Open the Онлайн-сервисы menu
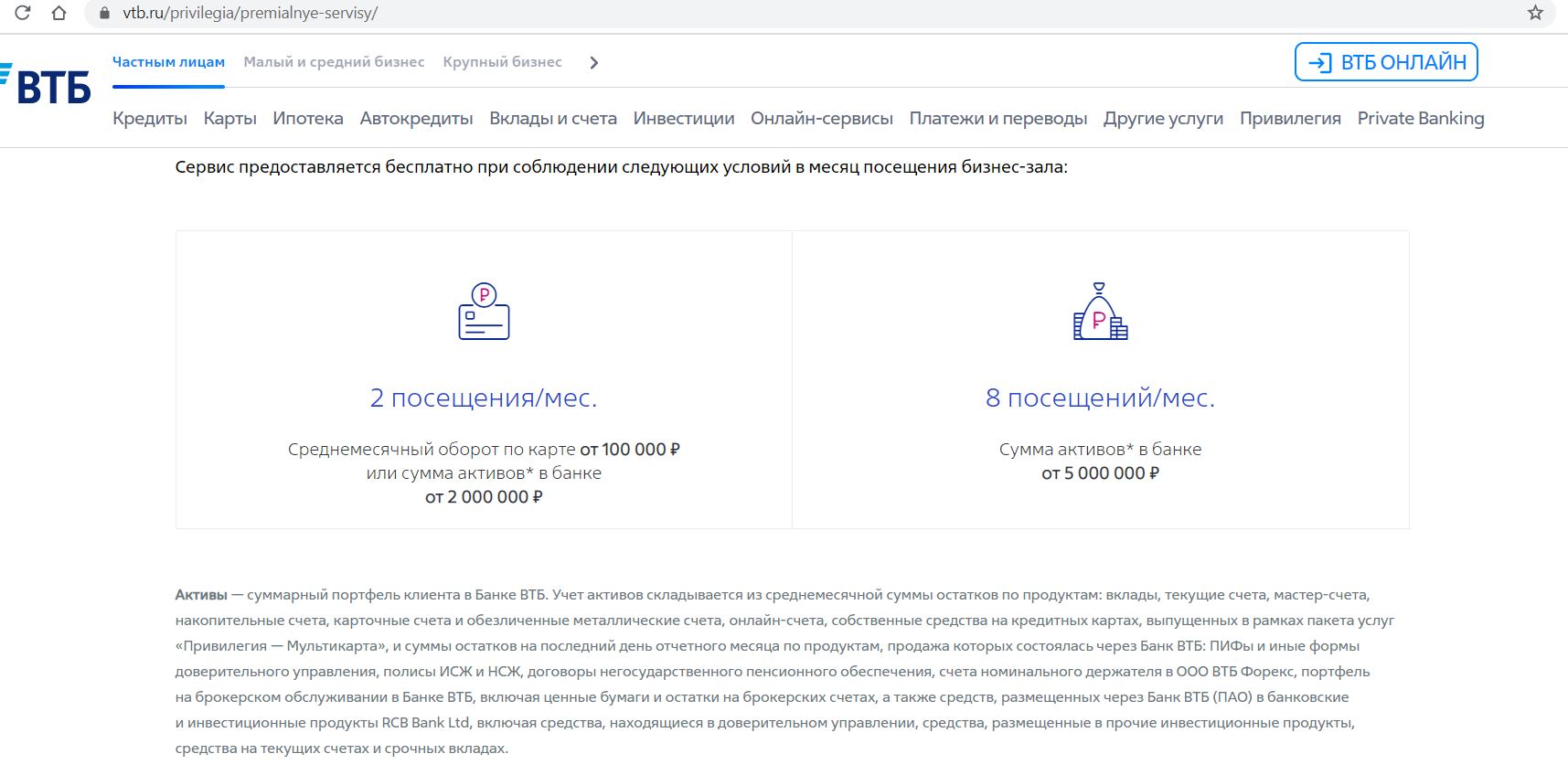The height and width of the screenshot is (775, 1568). click(822, 118)
